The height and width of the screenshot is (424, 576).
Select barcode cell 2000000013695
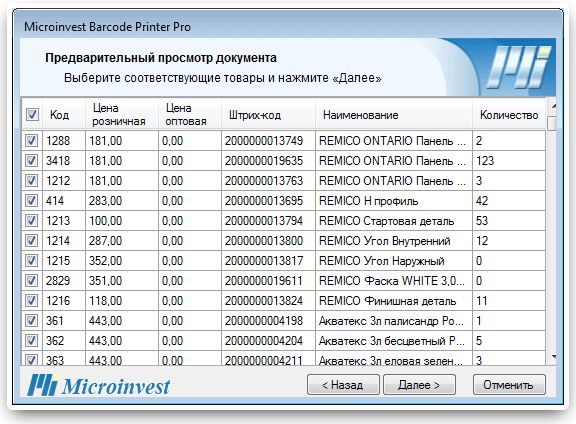(x=269, y=201)
